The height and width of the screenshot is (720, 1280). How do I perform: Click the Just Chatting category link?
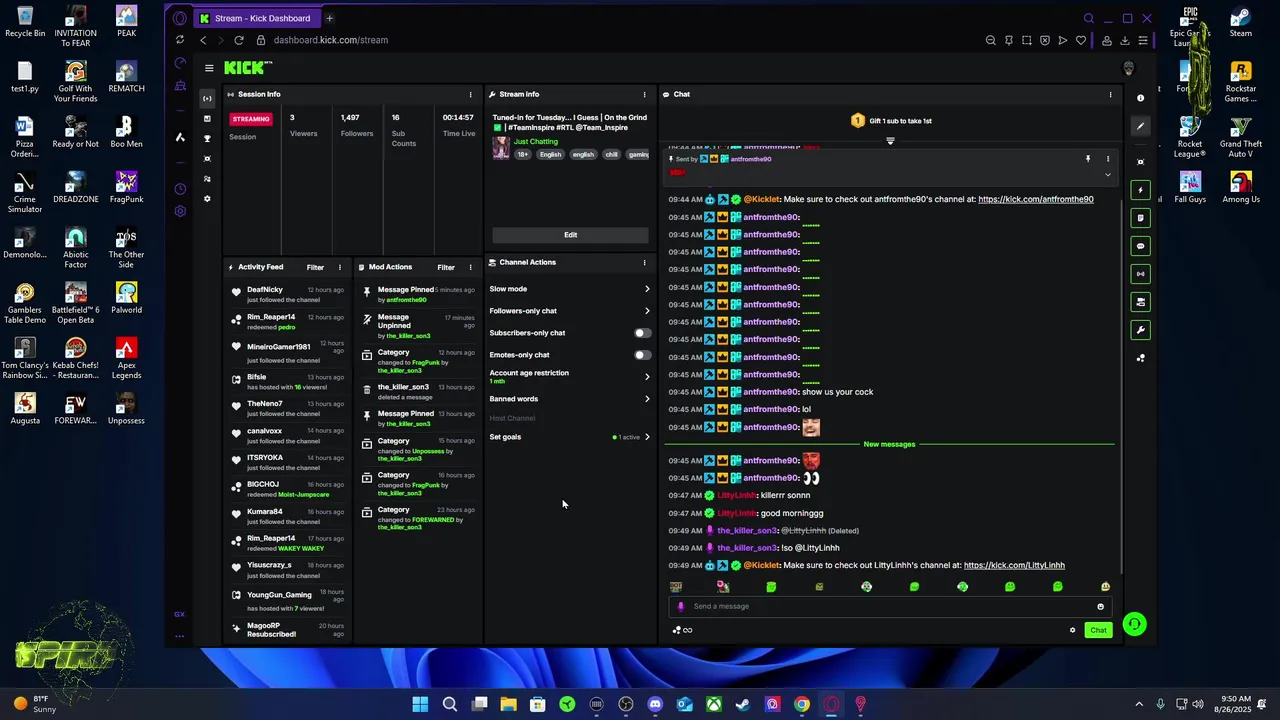[x=536, y=142]
